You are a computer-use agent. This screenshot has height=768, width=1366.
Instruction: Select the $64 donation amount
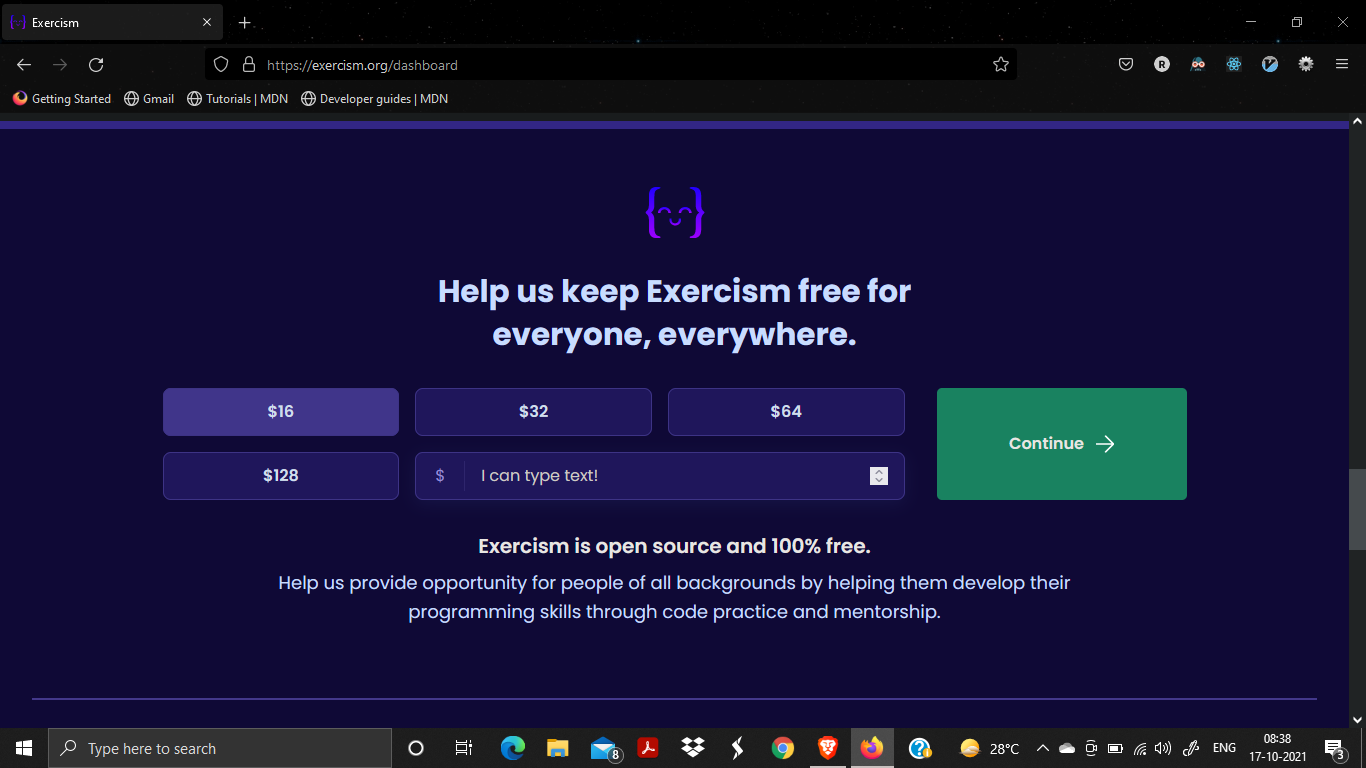[786, 411]
